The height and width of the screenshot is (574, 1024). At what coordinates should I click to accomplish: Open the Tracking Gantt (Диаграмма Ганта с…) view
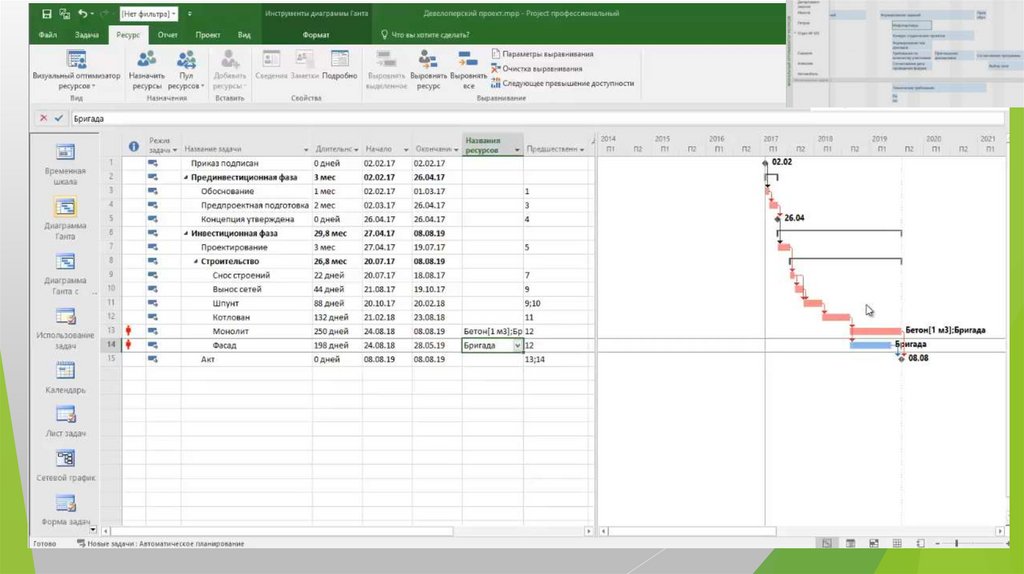pos(65,274)
